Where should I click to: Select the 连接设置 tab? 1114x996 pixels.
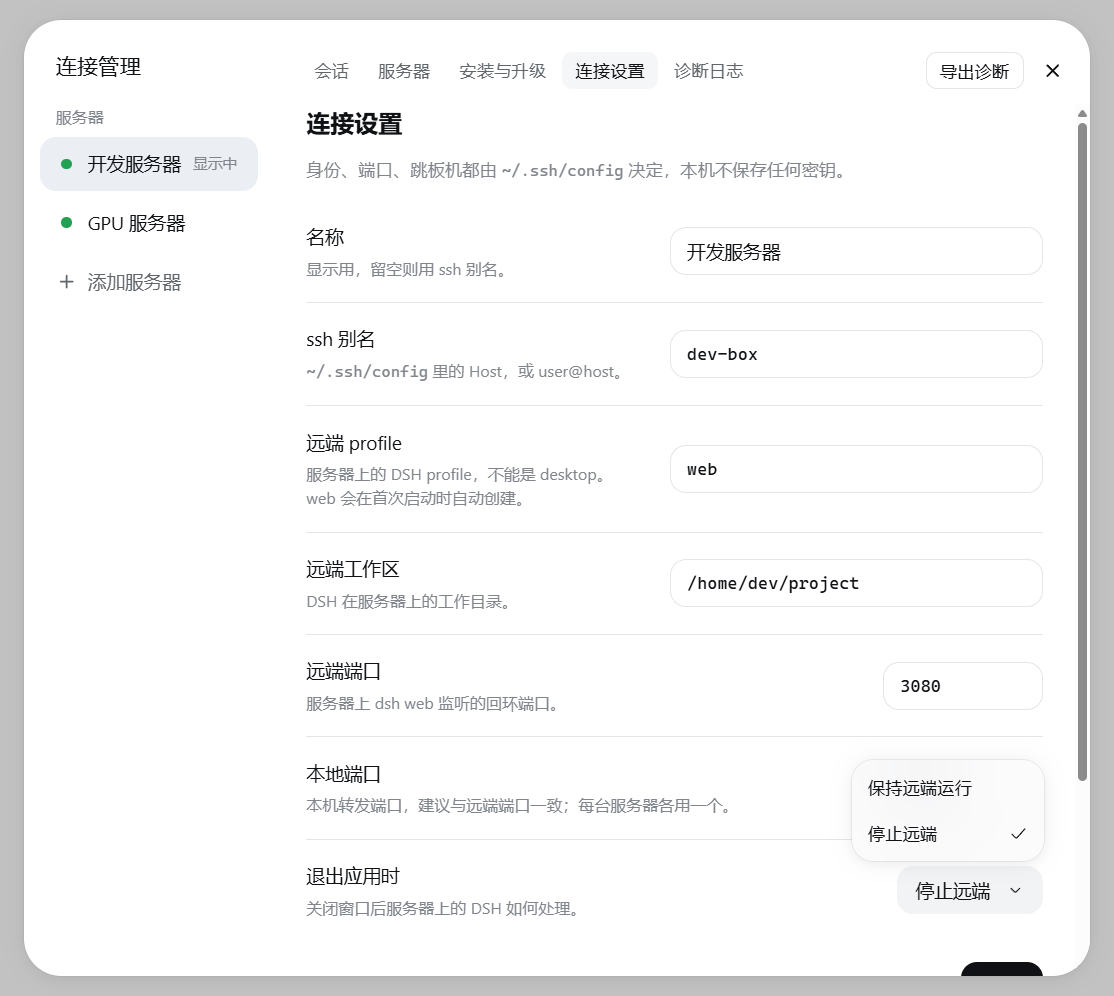pyautogui.click(x=610, y=71)
